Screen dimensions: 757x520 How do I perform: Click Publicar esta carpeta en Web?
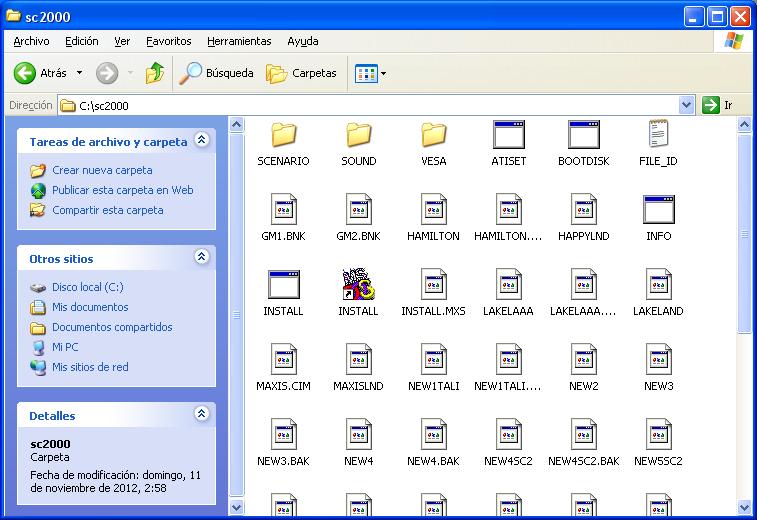tap(123, 190)
